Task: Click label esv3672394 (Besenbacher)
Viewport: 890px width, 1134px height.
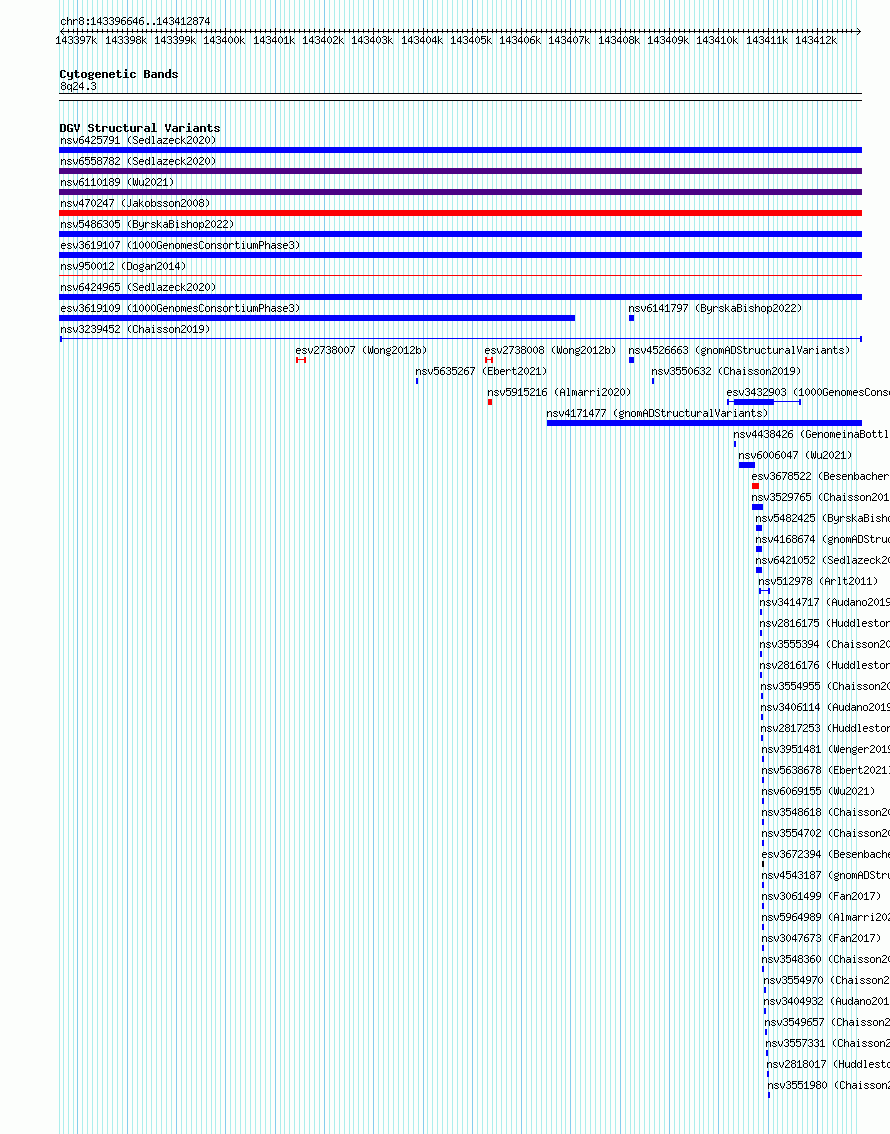Action: point(826,853)
